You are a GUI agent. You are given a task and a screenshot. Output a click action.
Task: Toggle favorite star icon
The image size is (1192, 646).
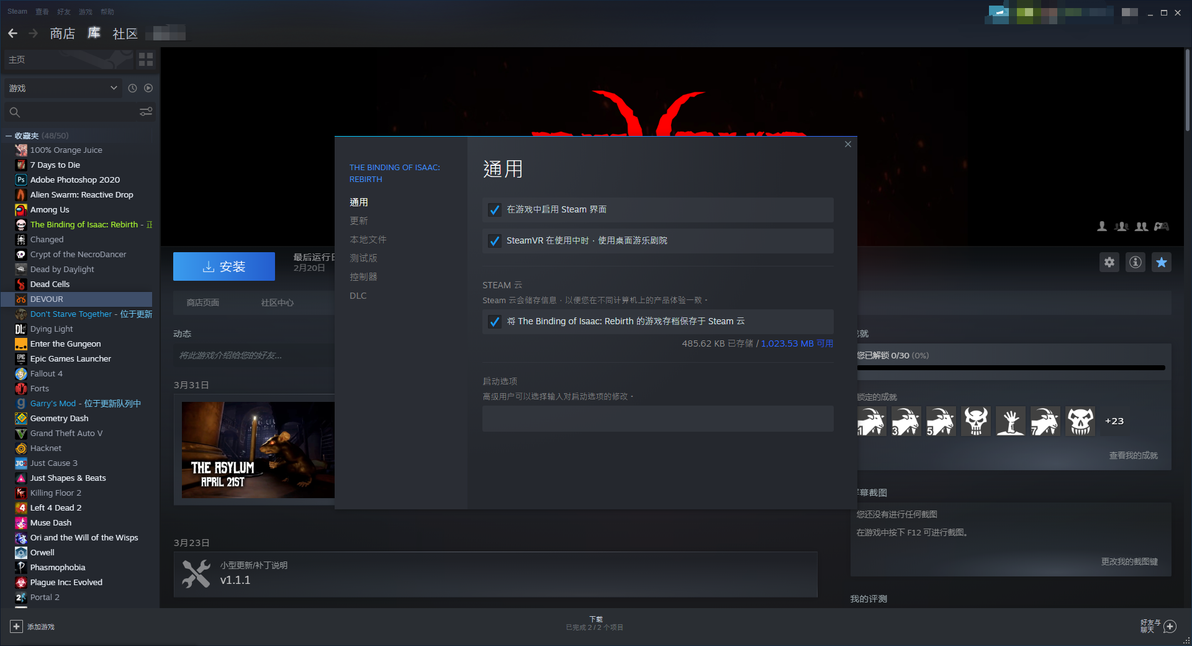coord(1161,262)
